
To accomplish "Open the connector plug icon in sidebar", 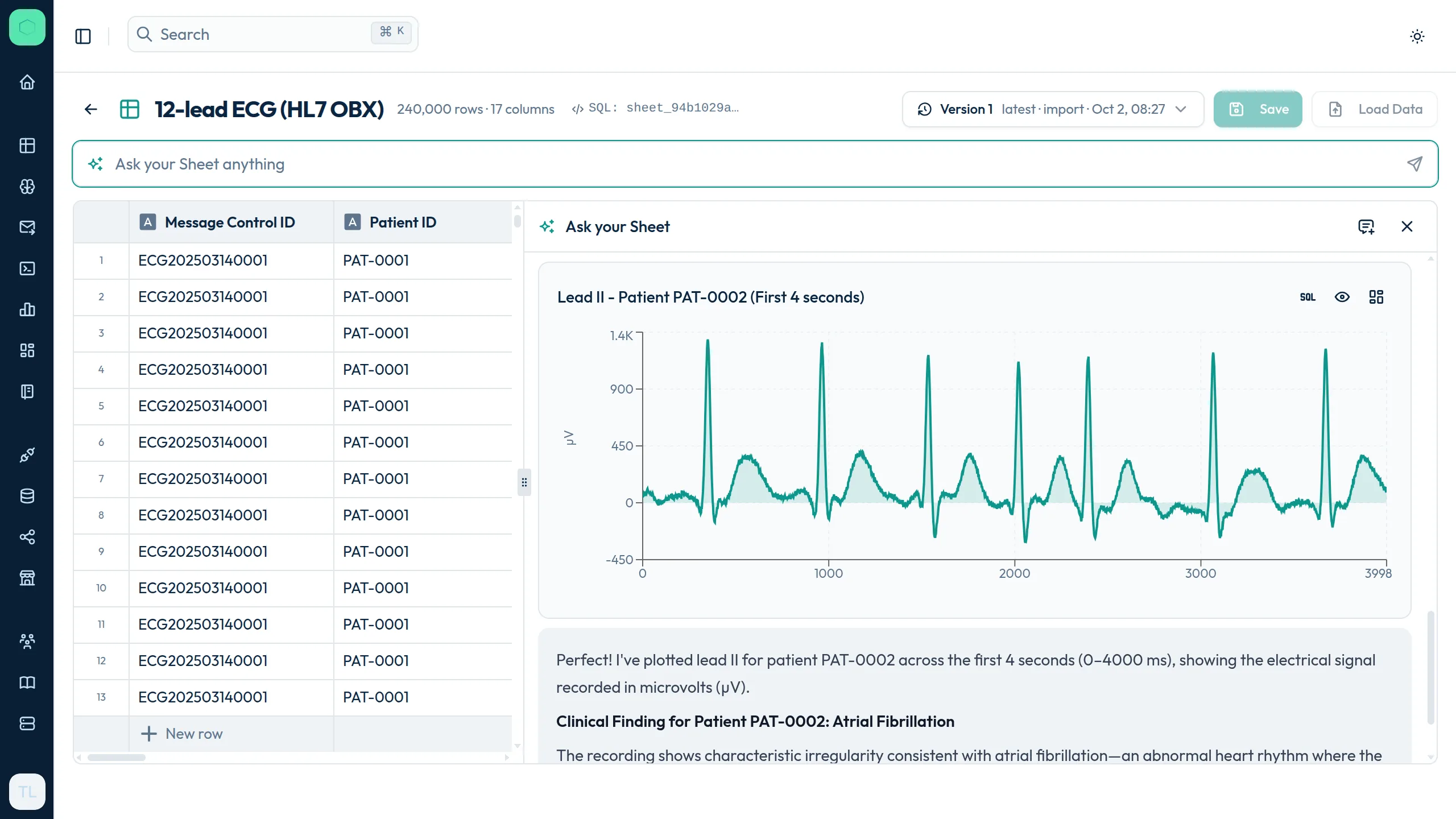I will click(27, 455).
